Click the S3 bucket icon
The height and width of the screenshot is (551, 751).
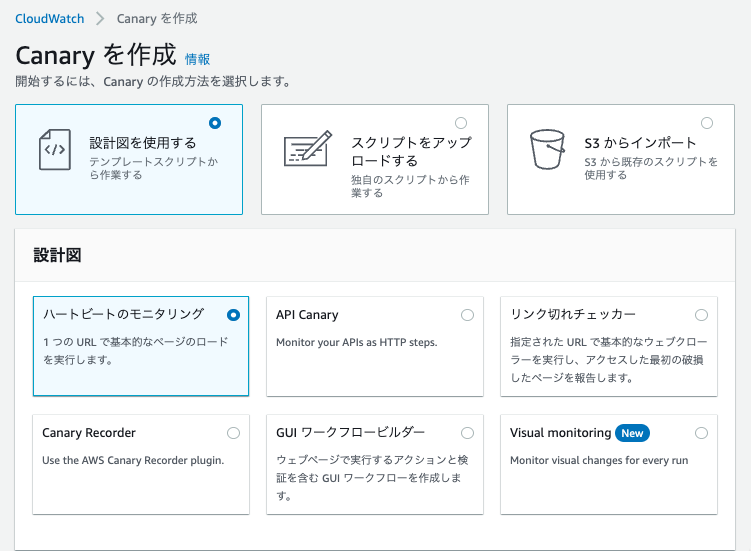pyautogui.click(x=547, y=149)
